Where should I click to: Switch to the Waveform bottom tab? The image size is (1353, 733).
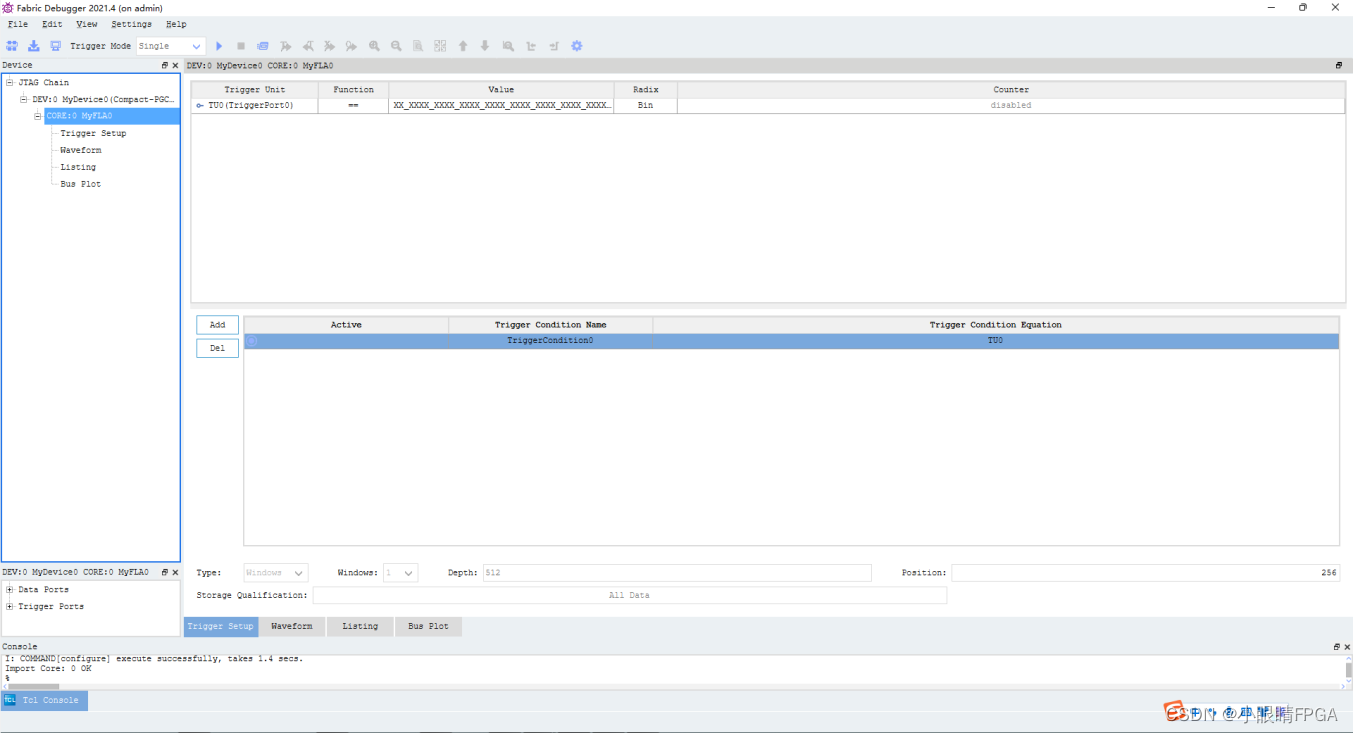point(292,627)
